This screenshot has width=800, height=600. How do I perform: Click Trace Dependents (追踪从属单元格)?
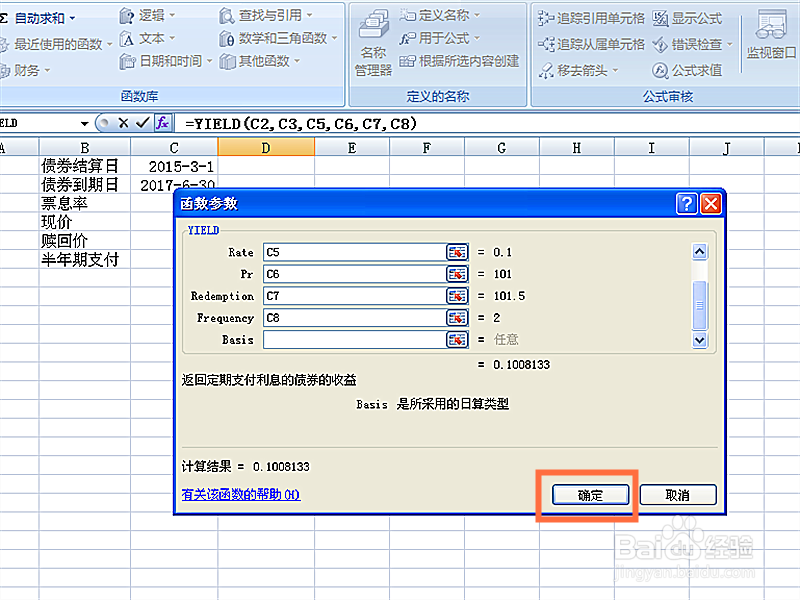(591, 44)
